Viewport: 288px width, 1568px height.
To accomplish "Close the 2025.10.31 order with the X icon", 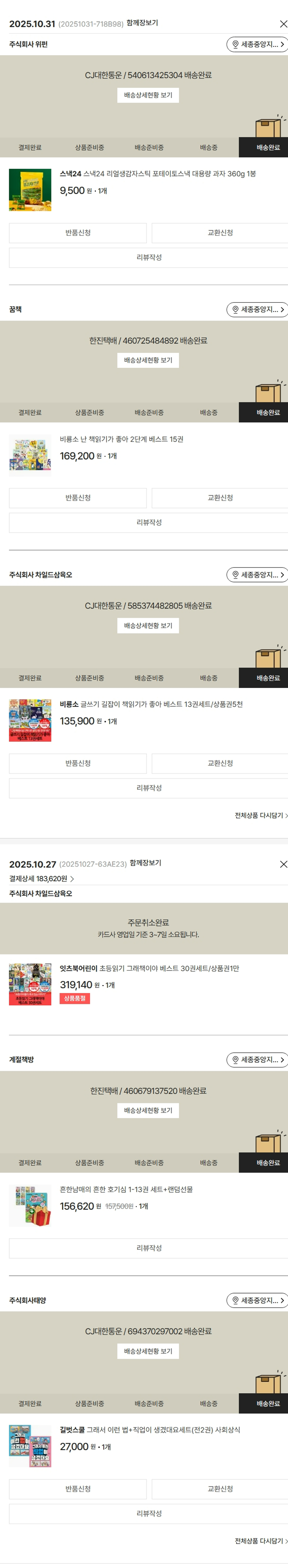I will coord(283,24).
